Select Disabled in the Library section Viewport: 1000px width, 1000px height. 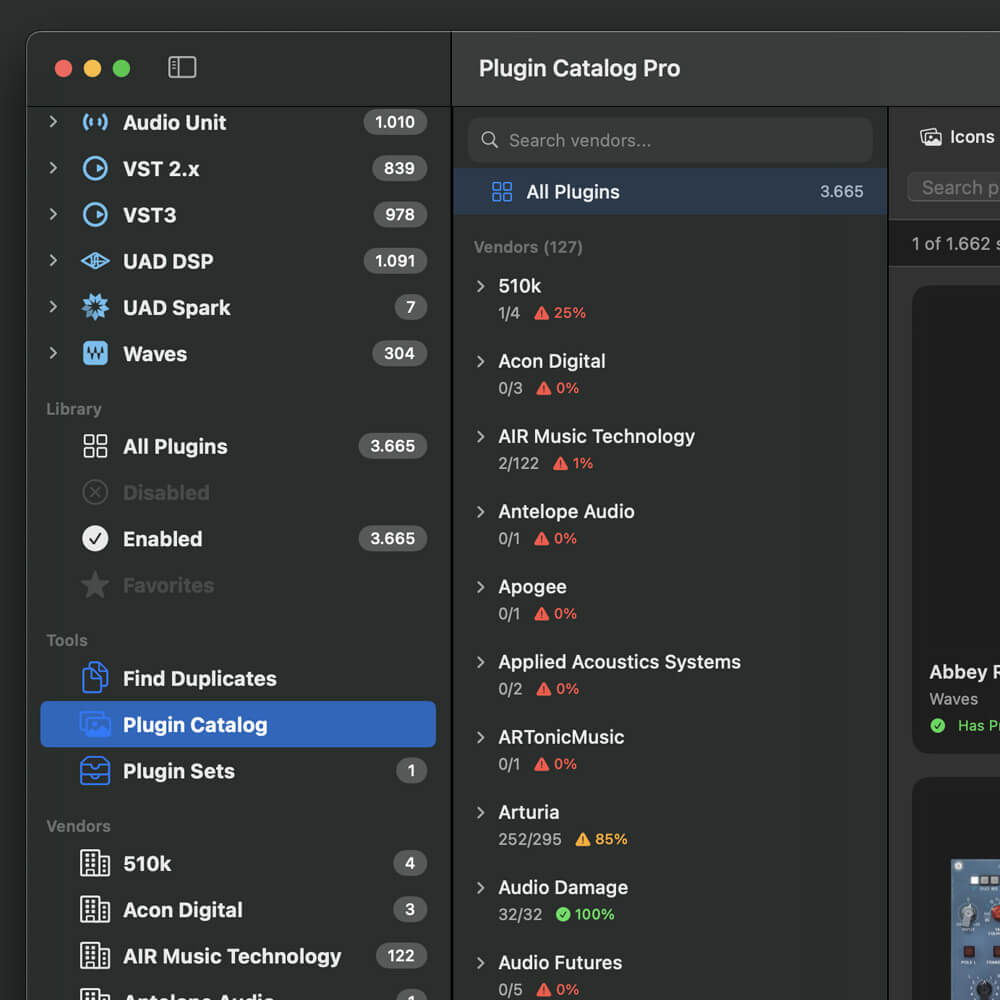tap(238, 492)
